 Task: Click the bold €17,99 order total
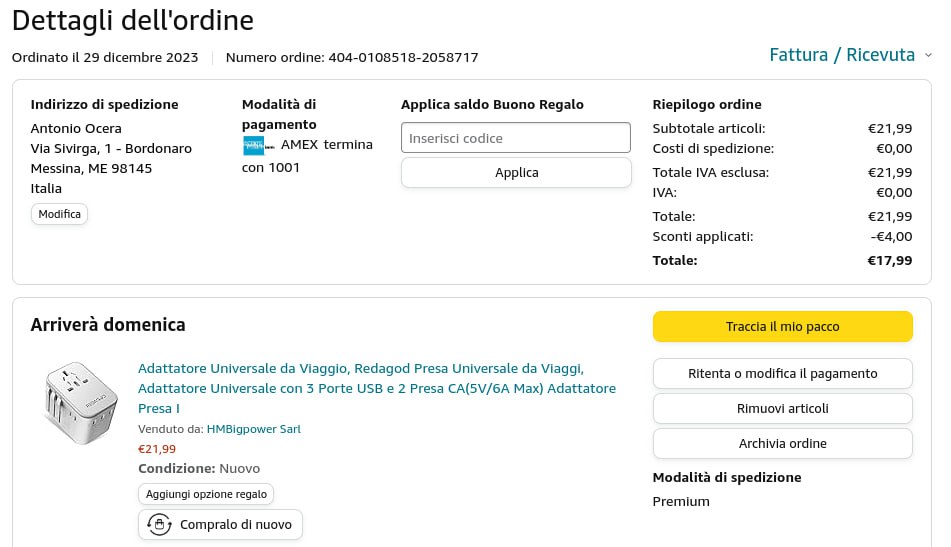click(x=889, y=260)
